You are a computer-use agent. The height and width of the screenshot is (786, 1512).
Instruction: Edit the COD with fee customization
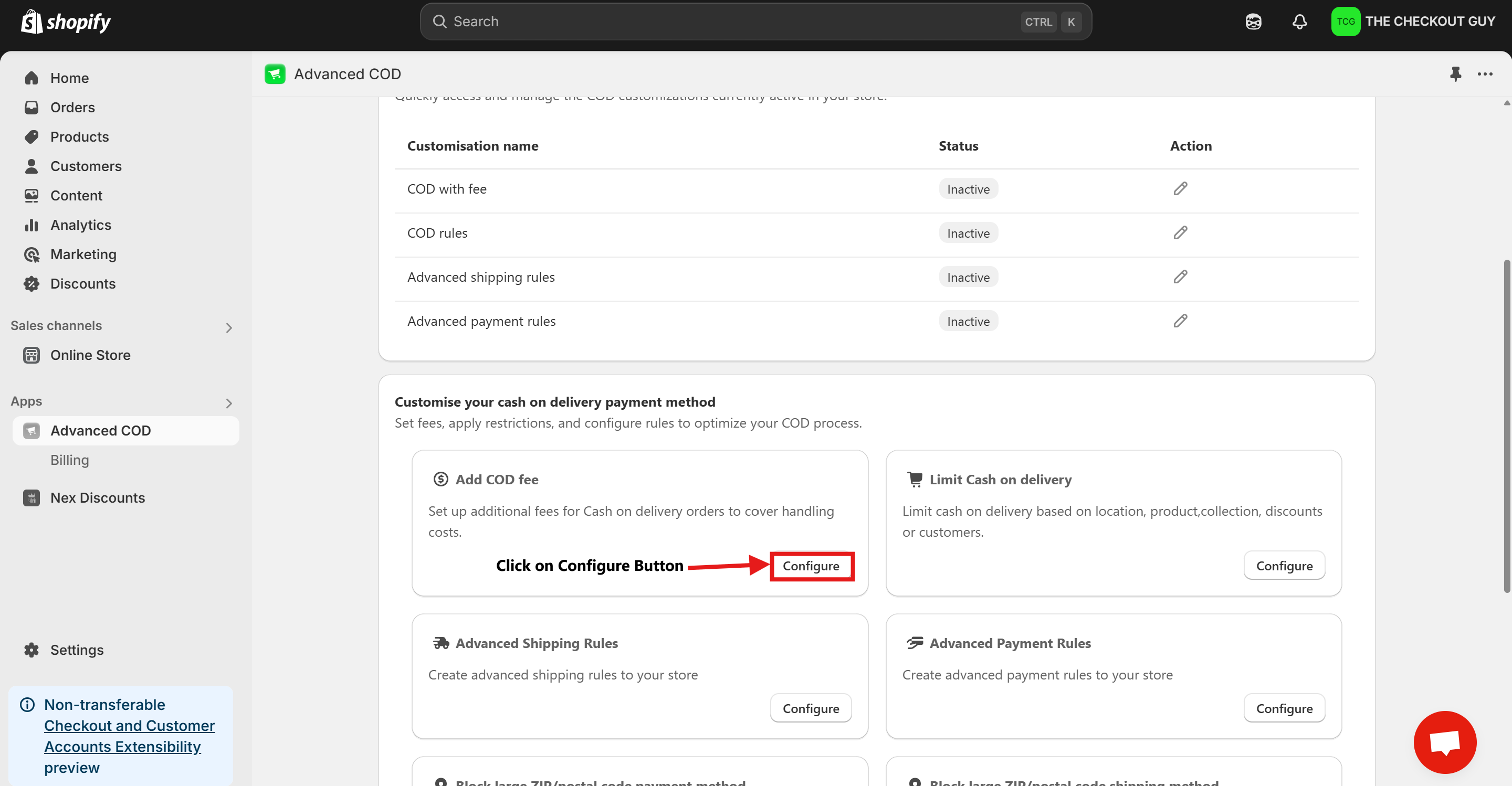(1180, 188)
